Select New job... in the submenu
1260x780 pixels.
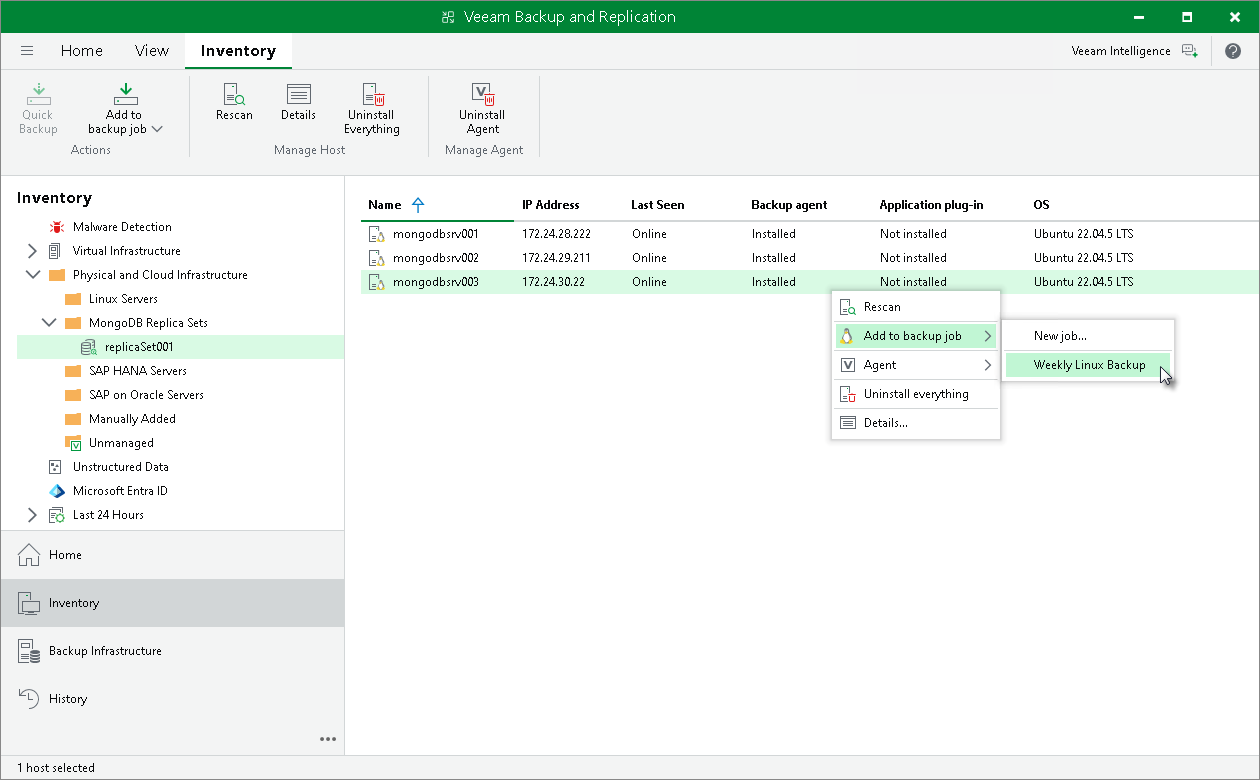[x=1088, y=336]
